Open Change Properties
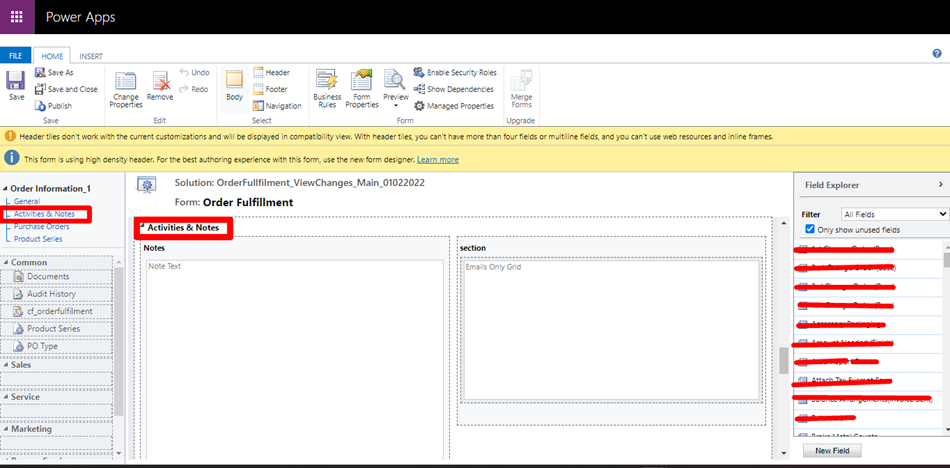 coord(125,90)
